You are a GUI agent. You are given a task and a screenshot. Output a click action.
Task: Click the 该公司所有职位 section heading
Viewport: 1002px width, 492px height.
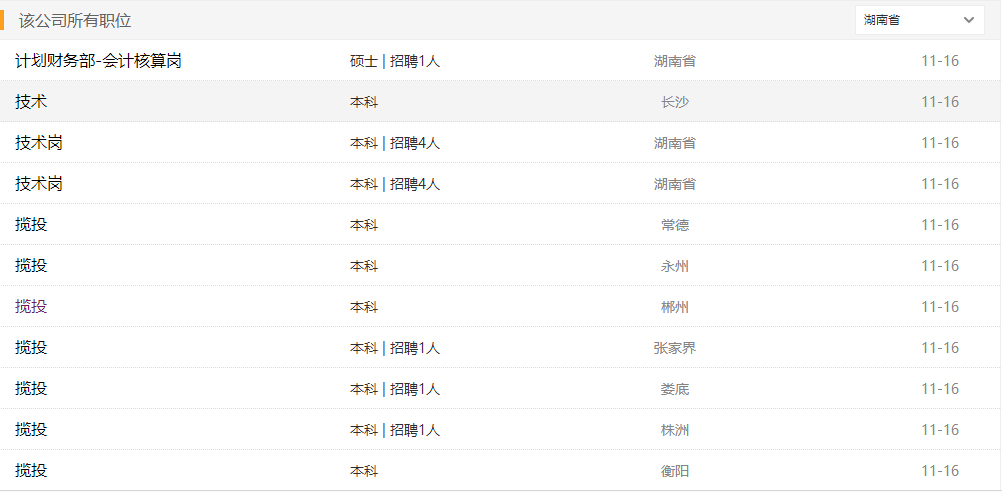point(75,20)
